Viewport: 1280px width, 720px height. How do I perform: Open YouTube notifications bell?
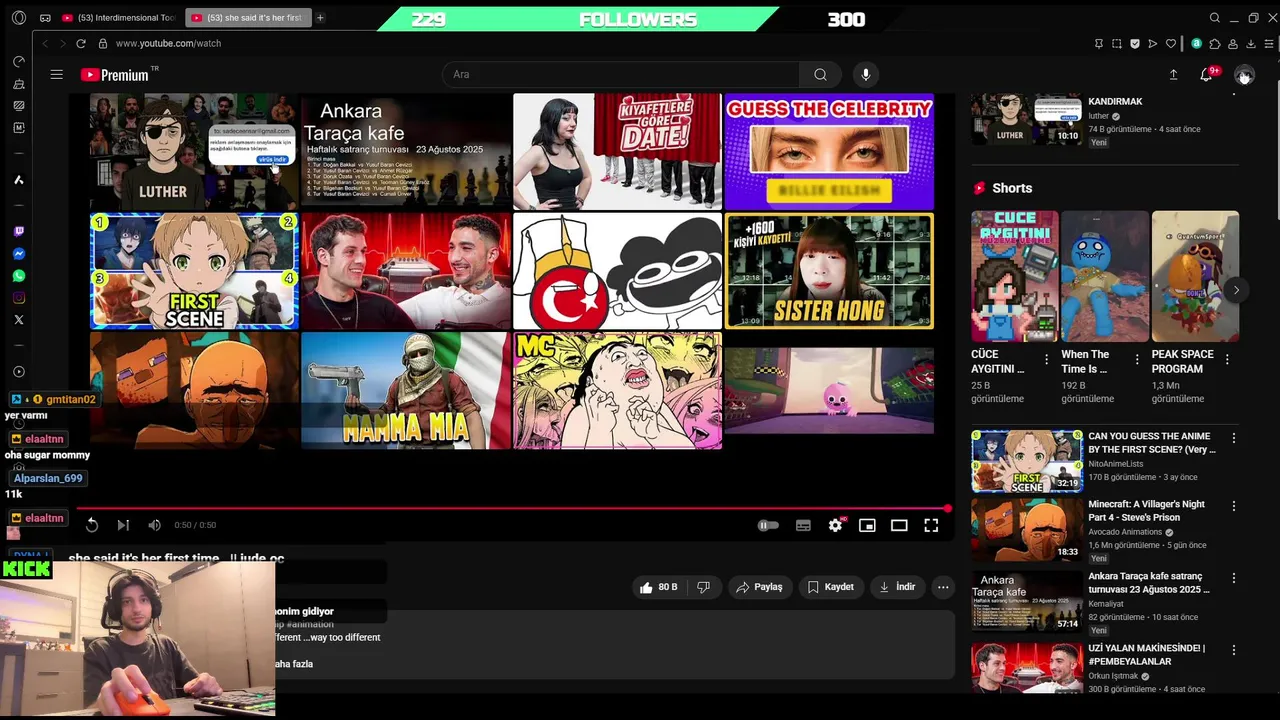pos(1207,75)
